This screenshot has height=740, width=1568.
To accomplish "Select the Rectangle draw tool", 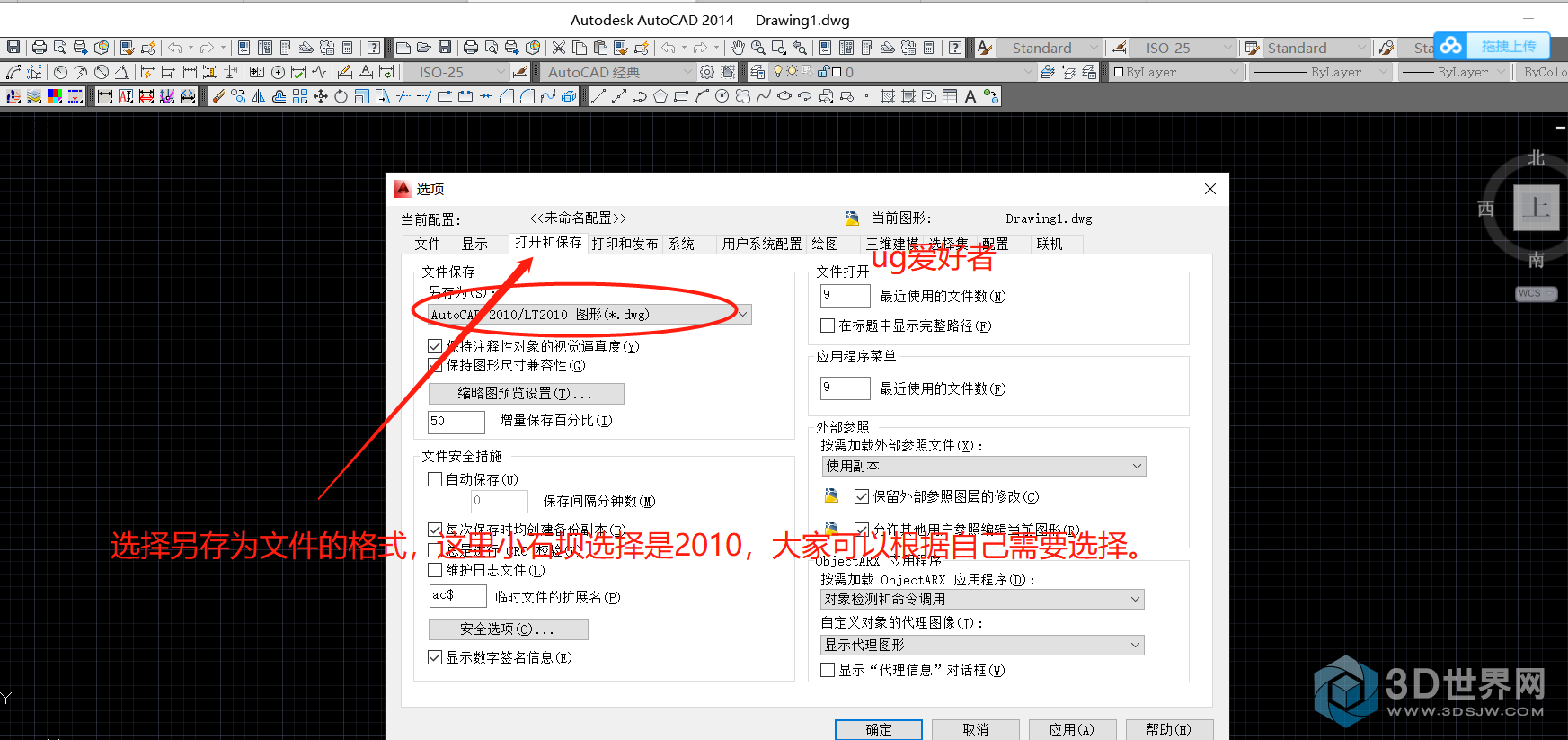I will click(x=681, y=96).
